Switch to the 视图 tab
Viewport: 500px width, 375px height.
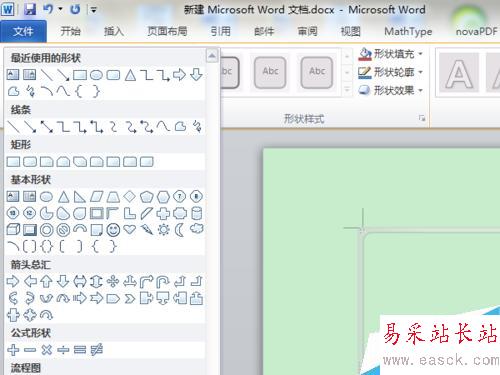[350, 31]
